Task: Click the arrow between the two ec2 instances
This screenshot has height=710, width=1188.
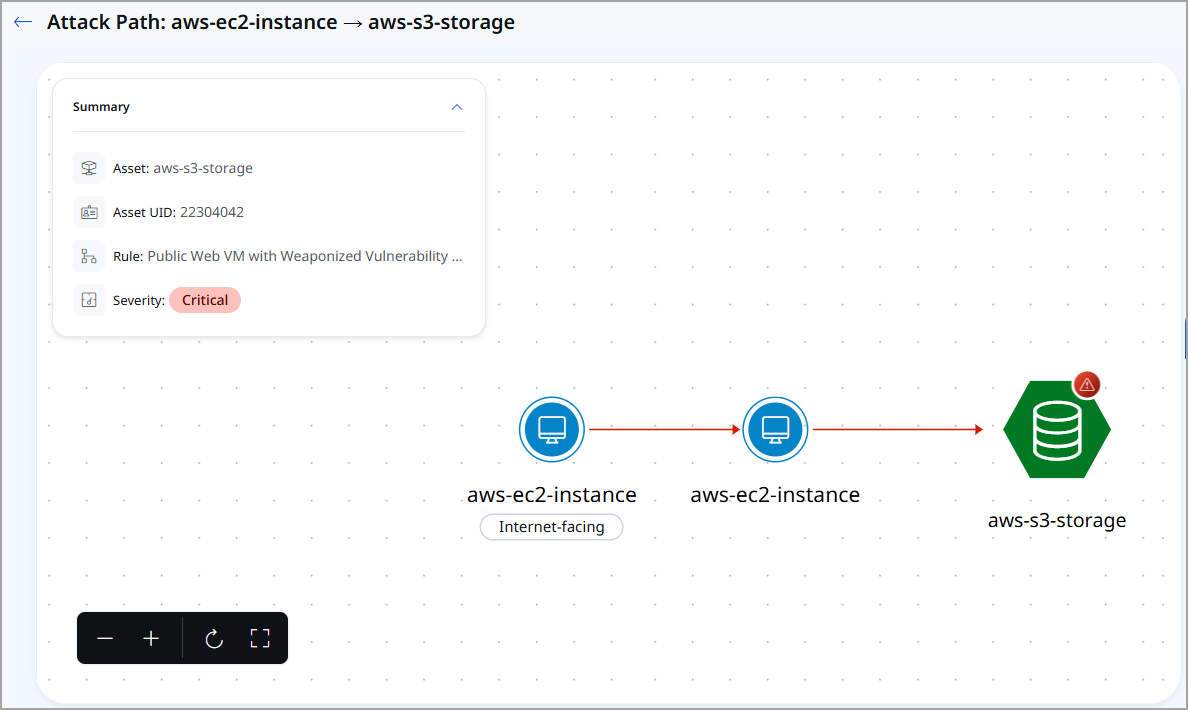Action: point(664,430)
